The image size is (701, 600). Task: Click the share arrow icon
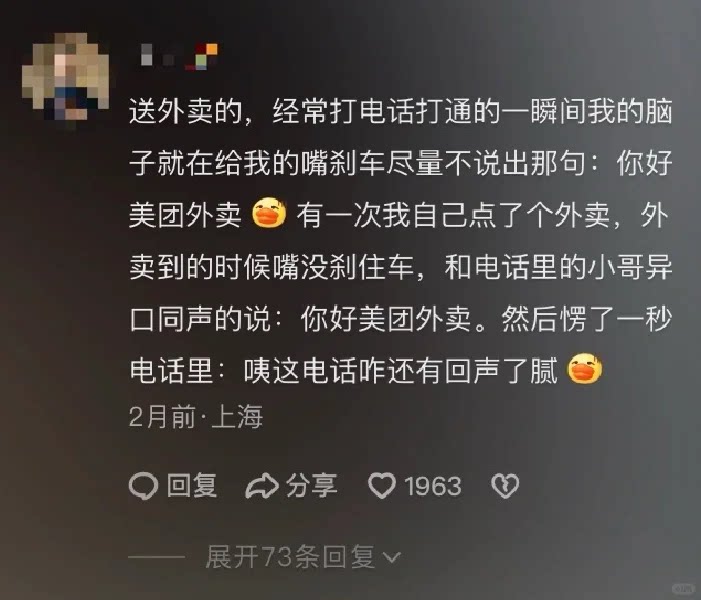[262, 486]
